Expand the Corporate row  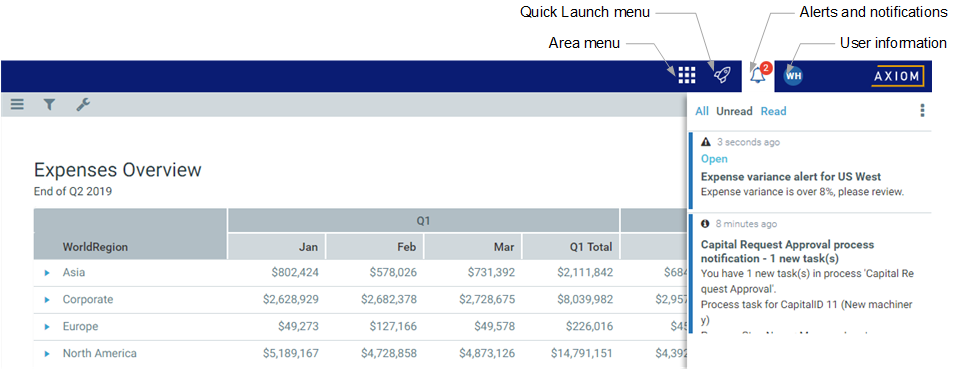coord(47,300)
